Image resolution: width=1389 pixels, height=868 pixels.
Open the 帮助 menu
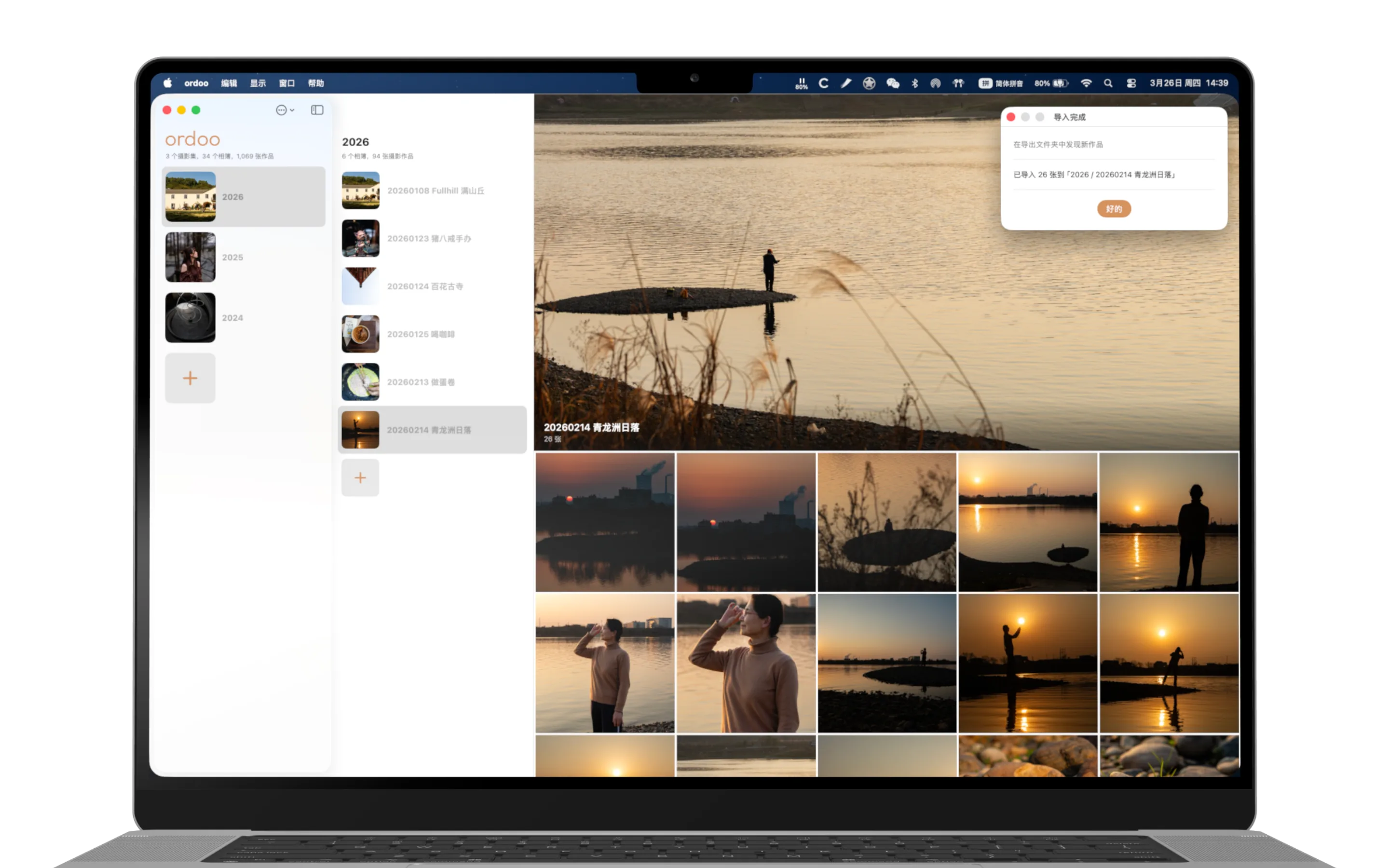coord(316,83)
